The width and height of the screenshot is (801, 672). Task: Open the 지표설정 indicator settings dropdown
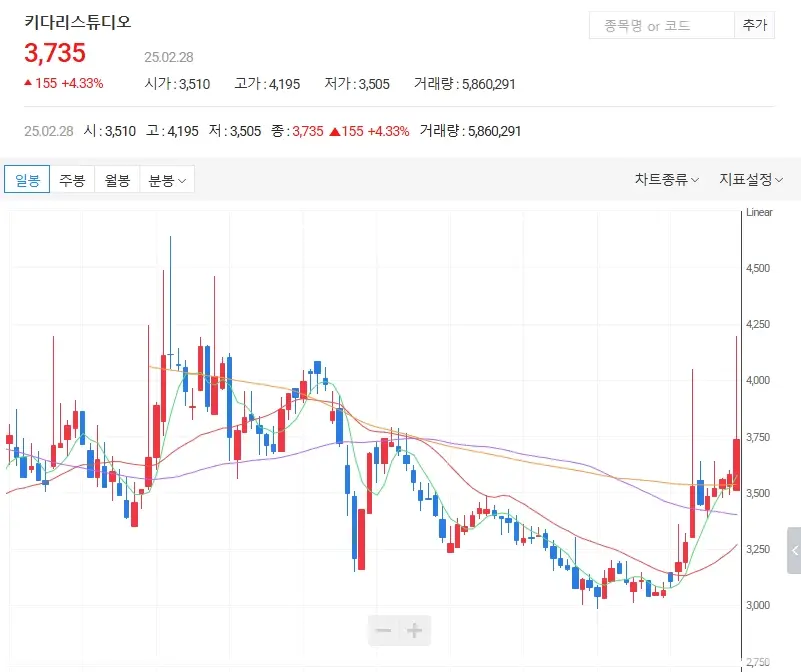pos(751,179)
